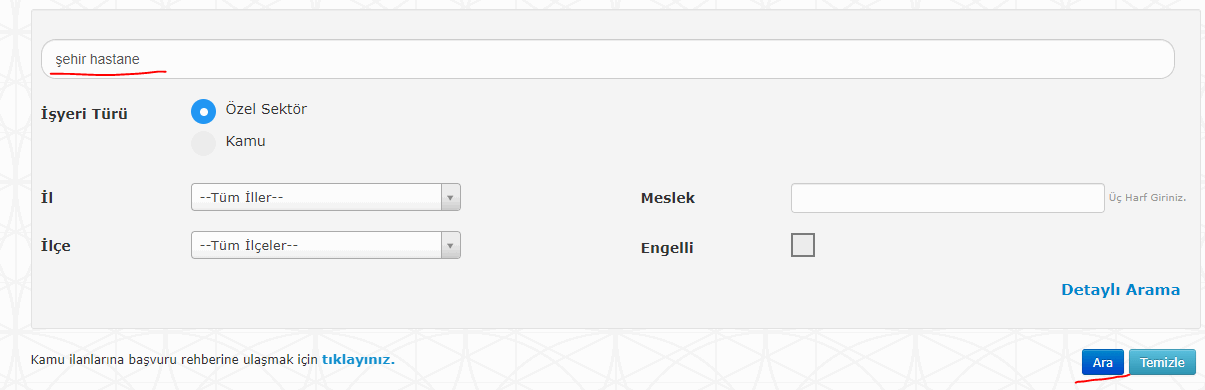
Task: Open the İl dropdown arrow
Action: click(x=450, y=197)
